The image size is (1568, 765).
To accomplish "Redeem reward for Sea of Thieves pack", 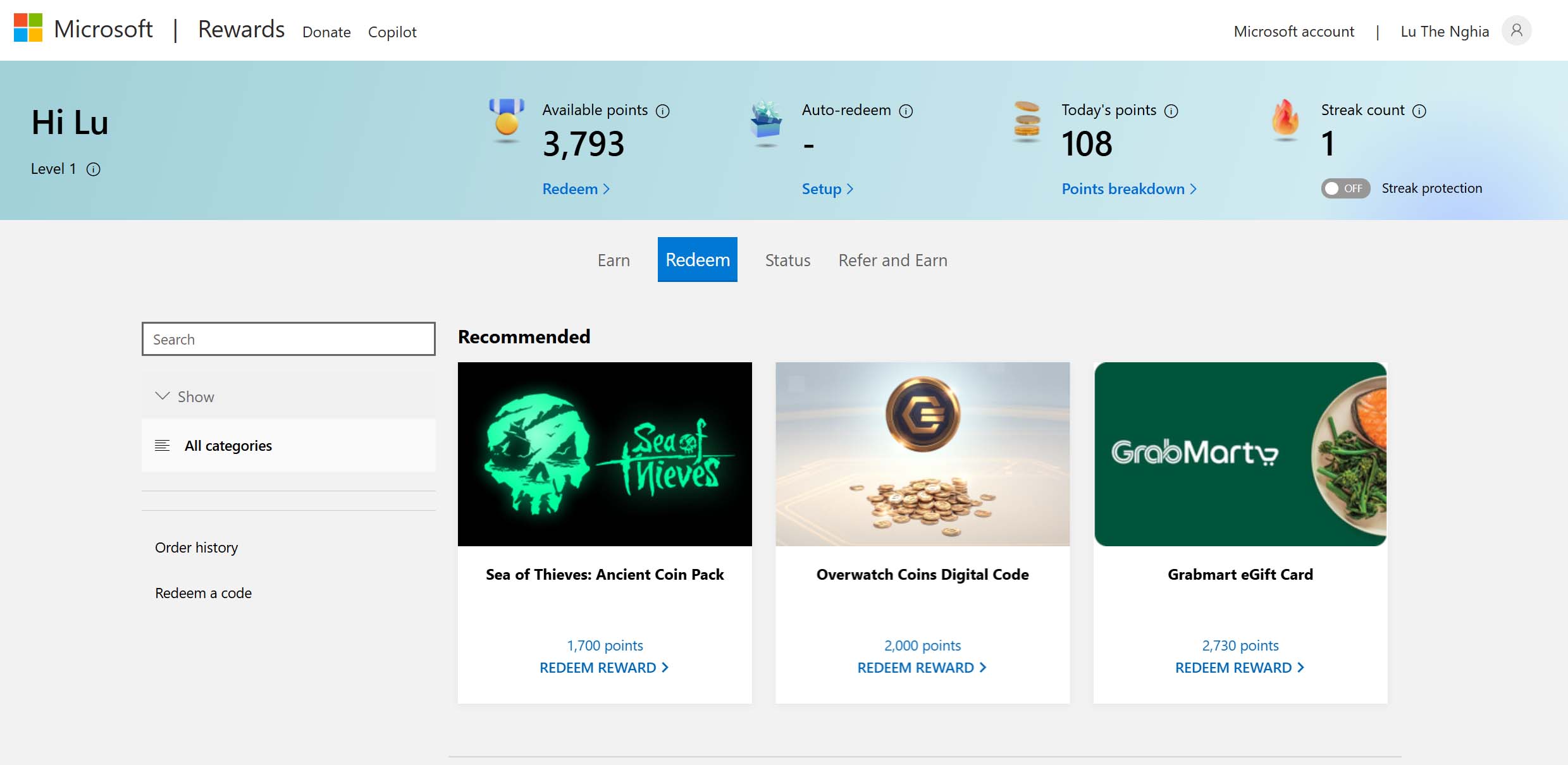I will tap(604, 668).
